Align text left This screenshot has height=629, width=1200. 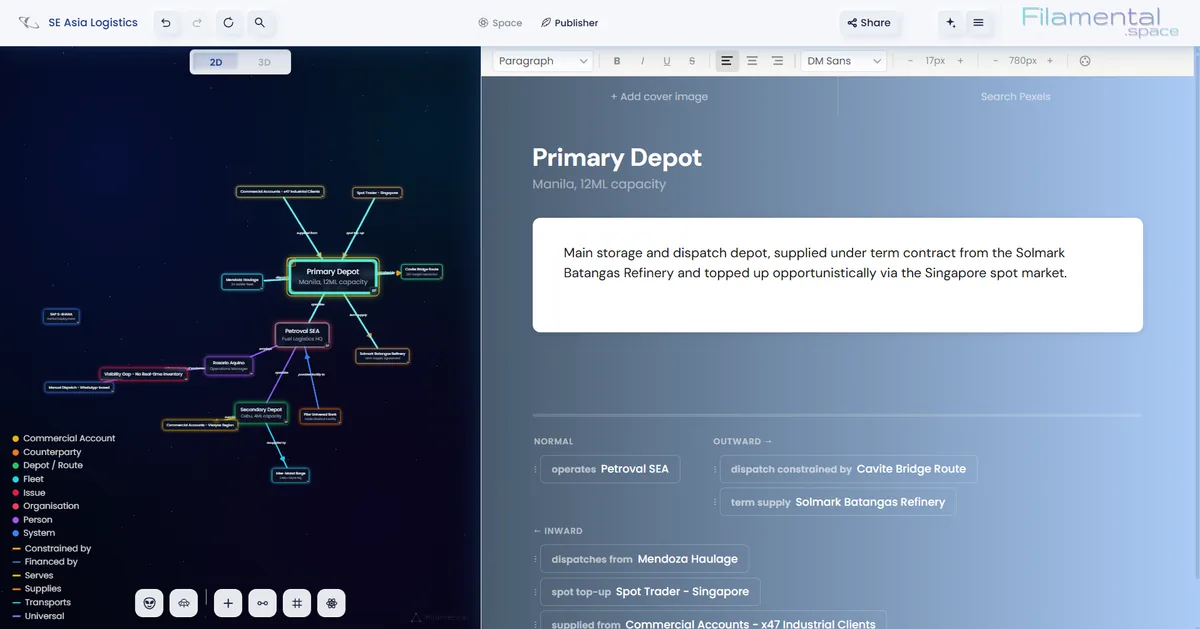727,61
